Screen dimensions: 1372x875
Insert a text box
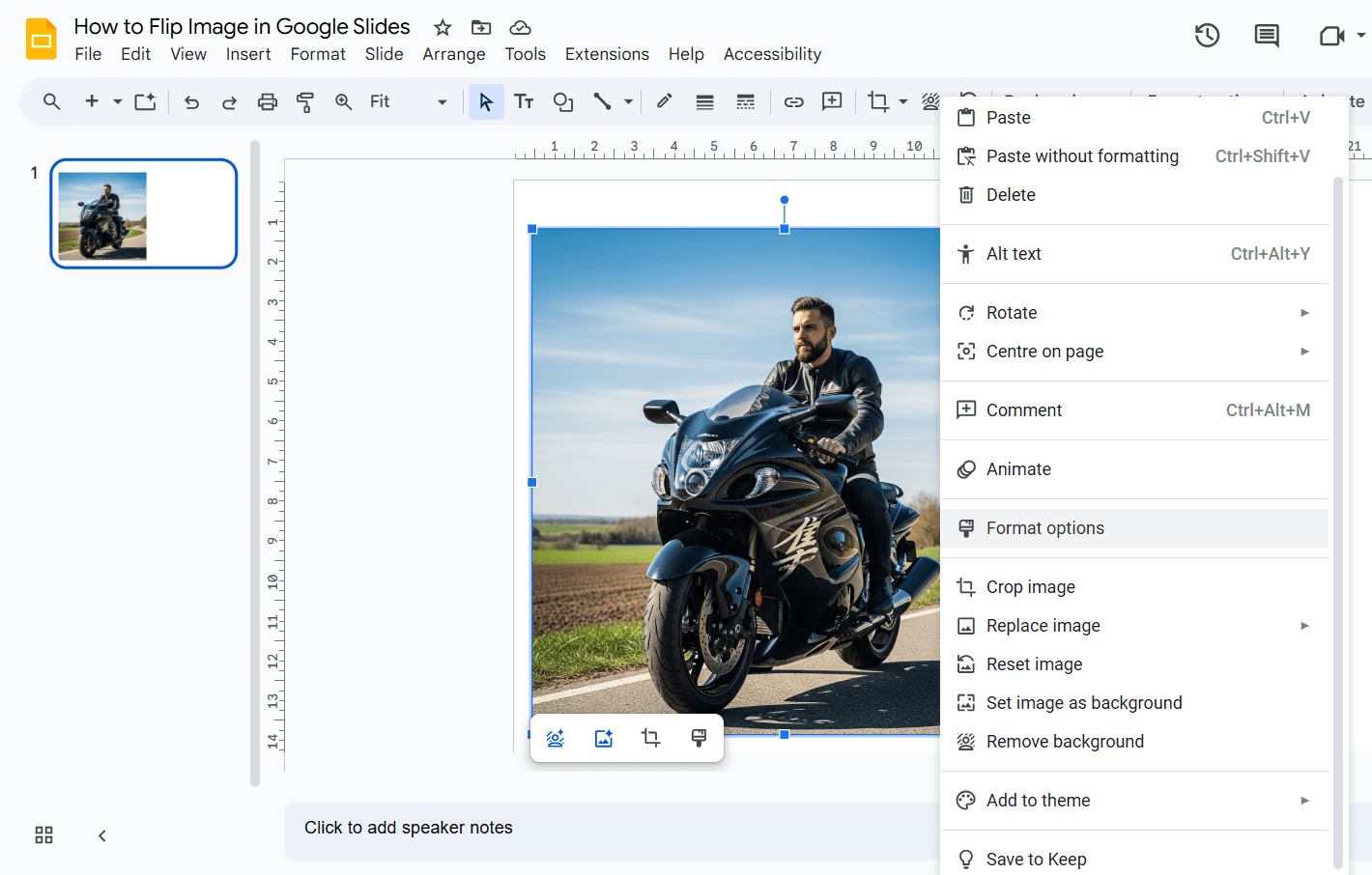click(524, 101)
